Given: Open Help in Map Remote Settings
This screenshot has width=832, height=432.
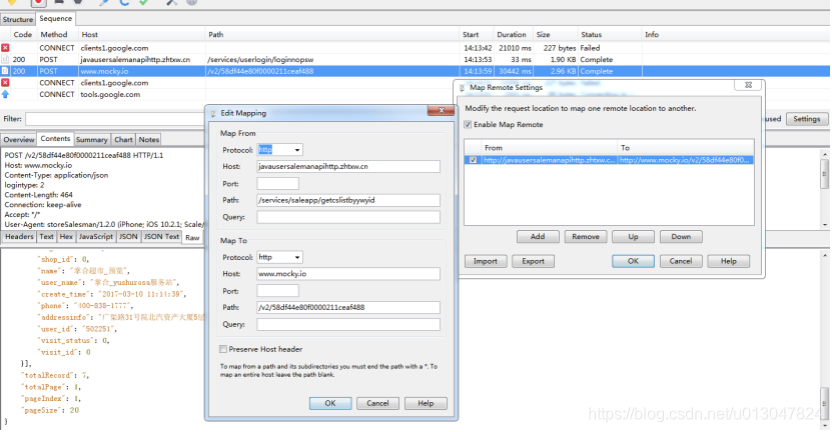Looking at the screenshot, I should 729,261.
